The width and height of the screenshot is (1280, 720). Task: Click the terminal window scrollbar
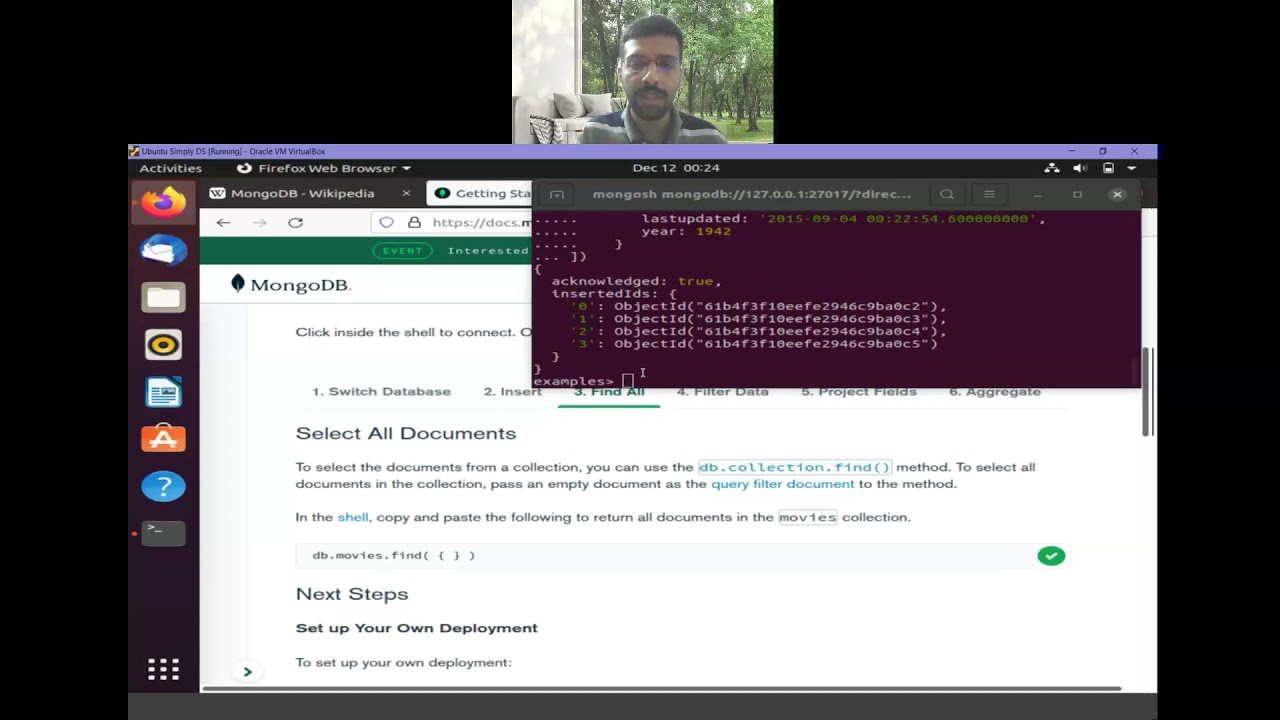(1135, 371)
